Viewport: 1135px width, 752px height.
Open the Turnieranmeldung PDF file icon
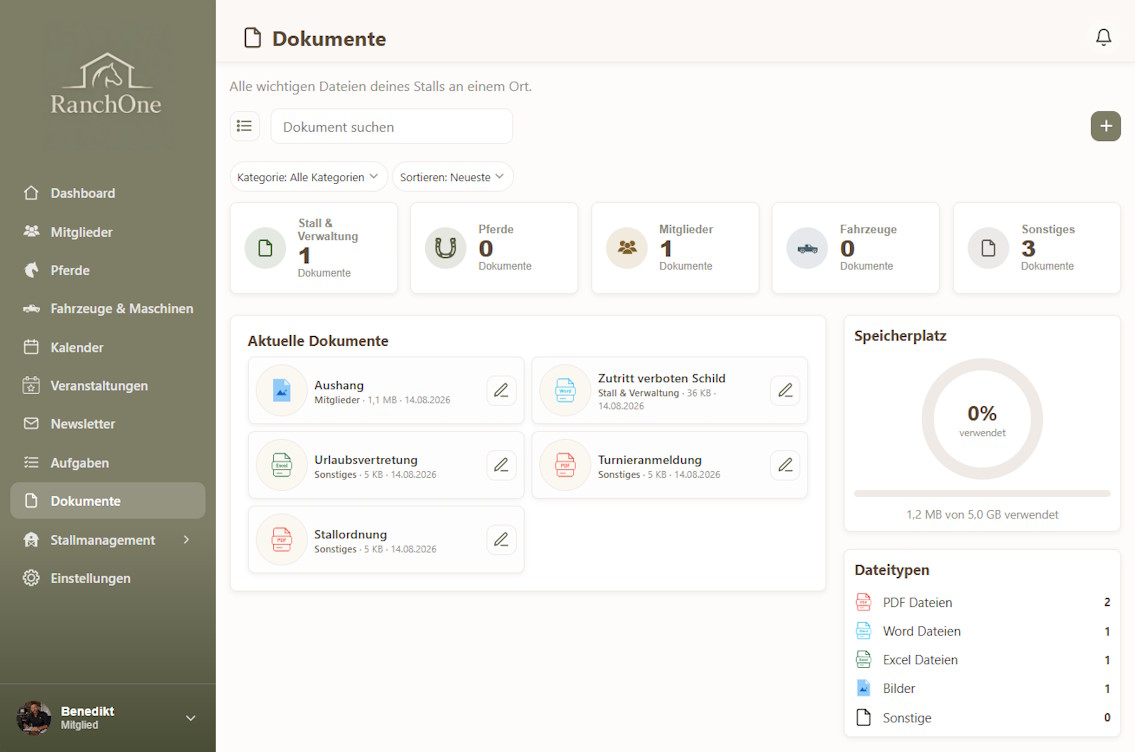[x=565, y=465]
